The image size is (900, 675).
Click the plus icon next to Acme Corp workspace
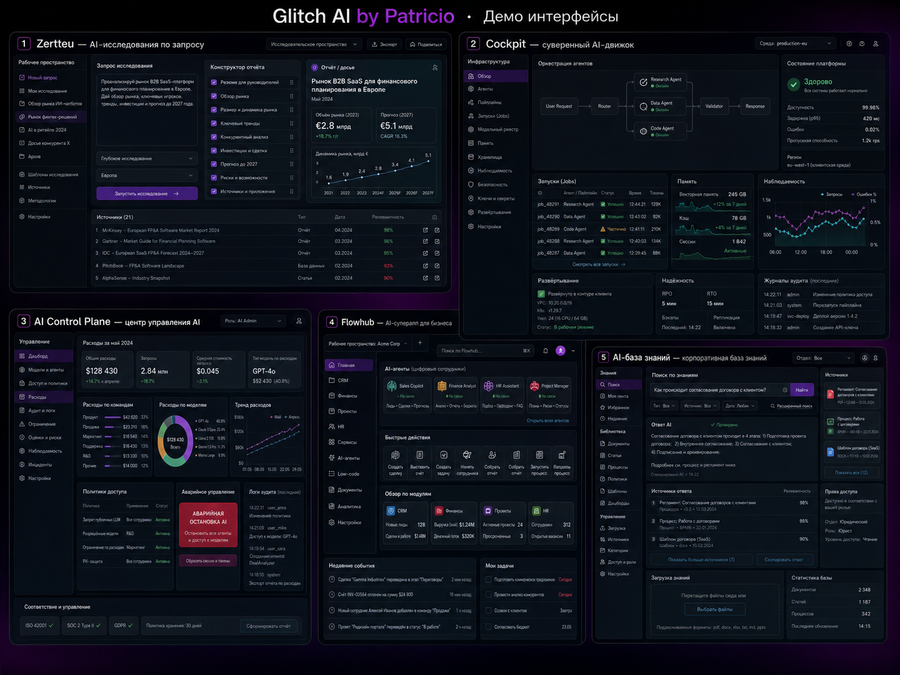420,343
